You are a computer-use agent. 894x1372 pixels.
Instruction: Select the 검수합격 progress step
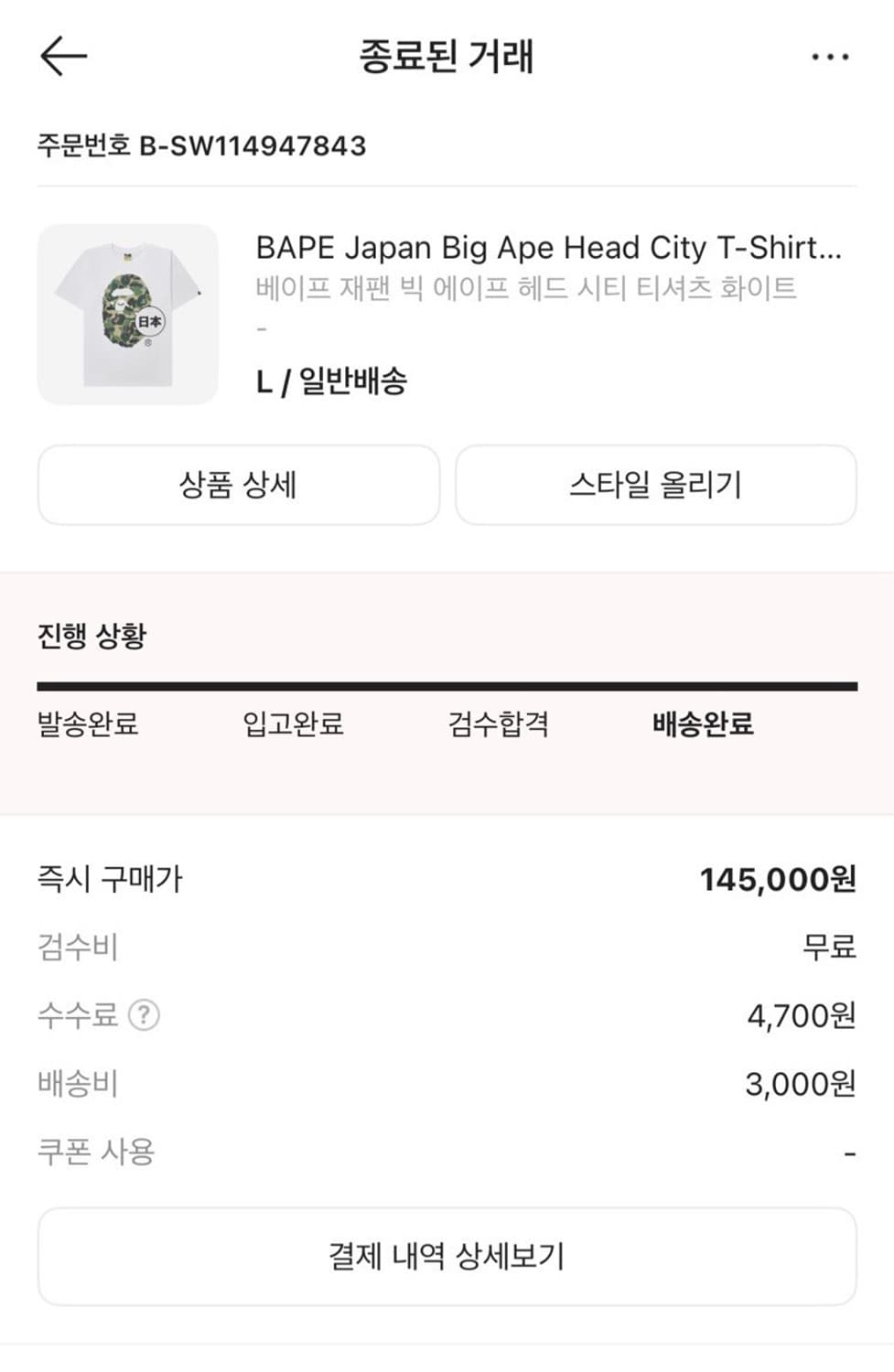click(x=498, y=724)
